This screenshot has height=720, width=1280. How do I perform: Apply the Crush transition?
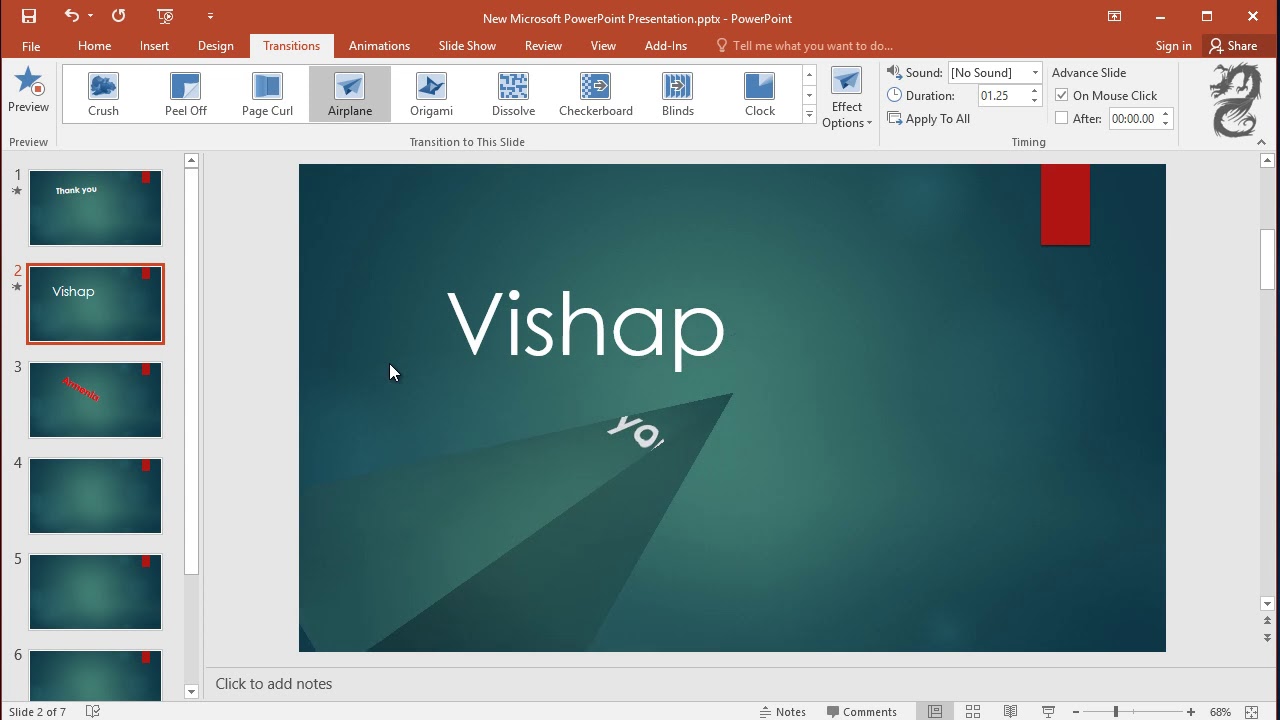click(x=103, y=95)
